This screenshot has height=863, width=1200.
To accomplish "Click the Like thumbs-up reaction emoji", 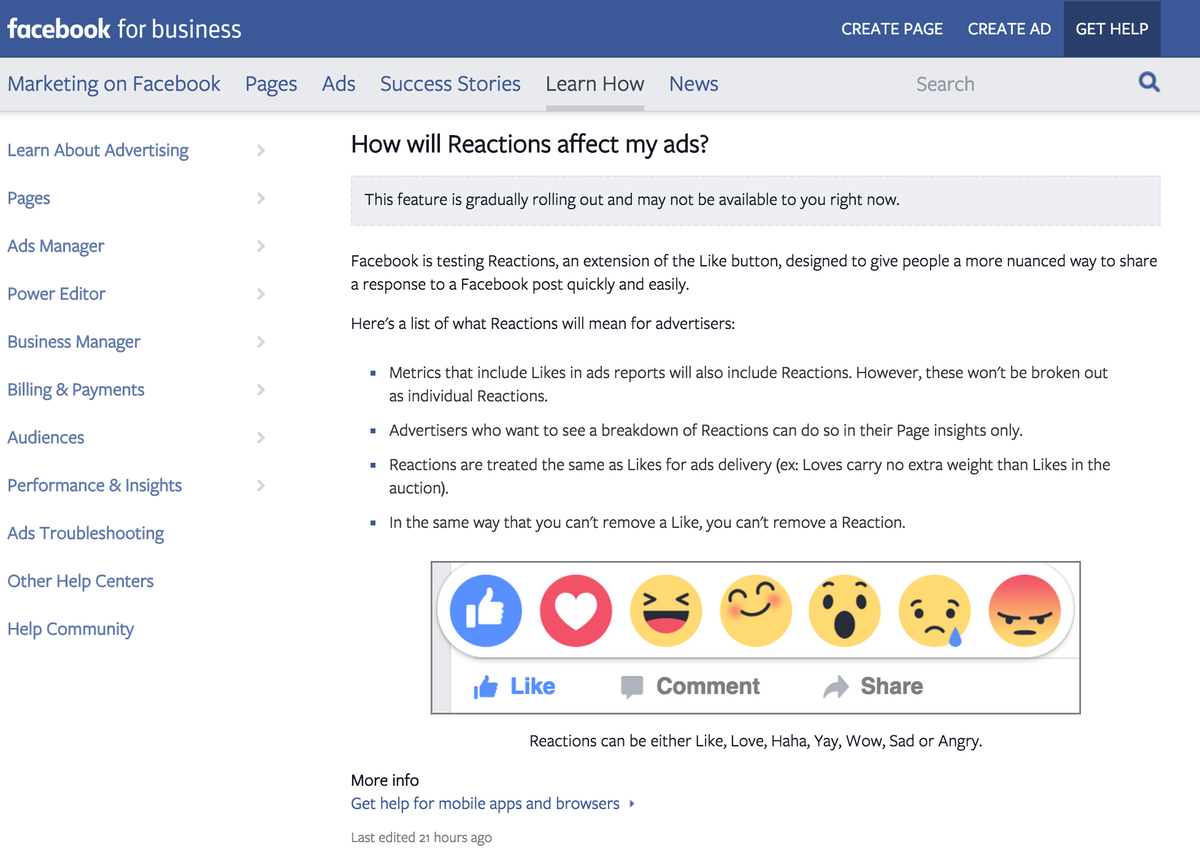I will (x=486, y=611).
